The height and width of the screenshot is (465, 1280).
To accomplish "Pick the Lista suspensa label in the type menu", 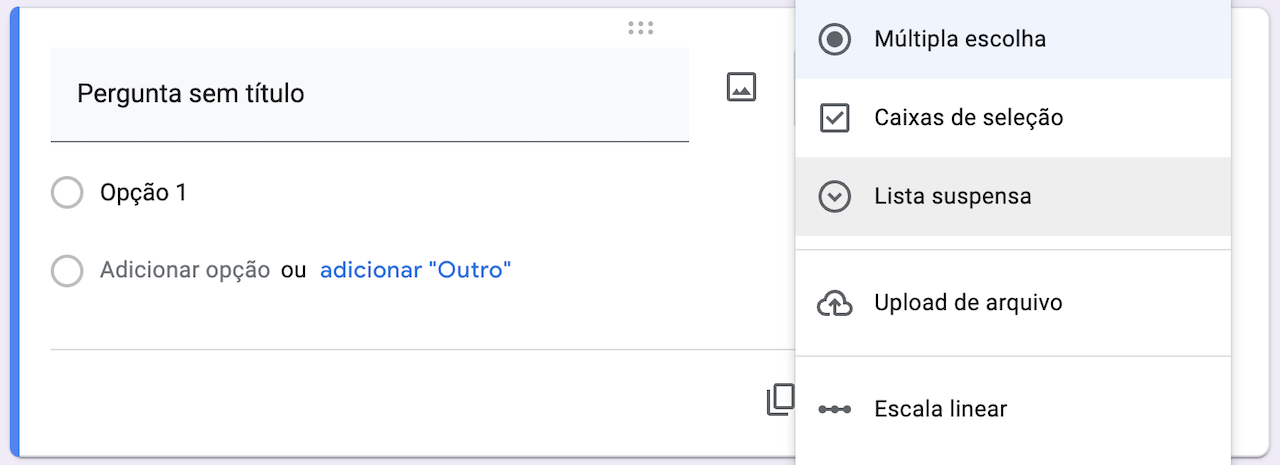I will point(952,197).
